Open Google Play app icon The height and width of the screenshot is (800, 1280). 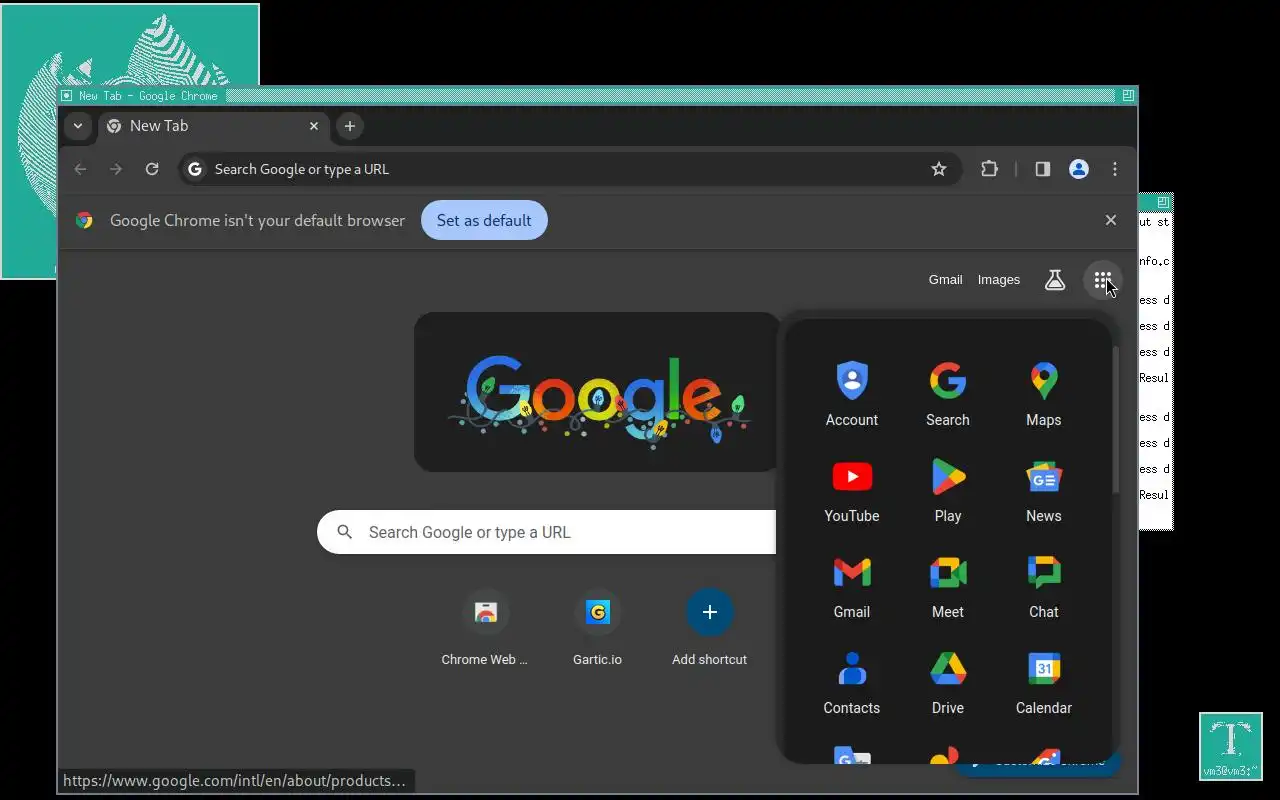(x=948, y=490)
